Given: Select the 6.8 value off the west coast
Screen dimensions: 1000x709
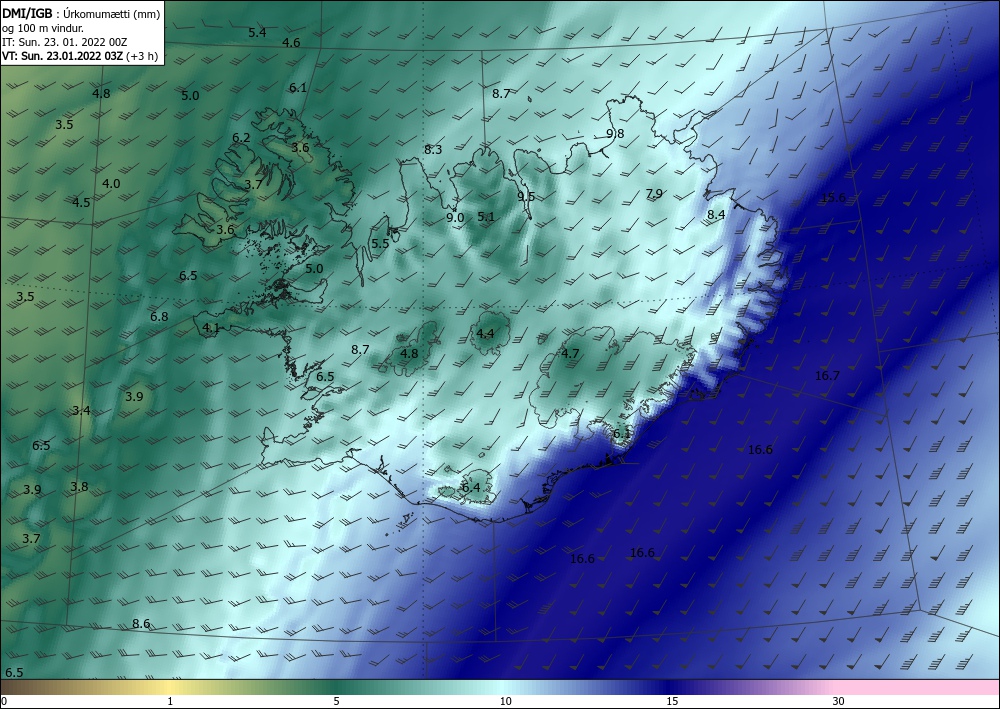Looking at the screenshot, I should (159, 317).
